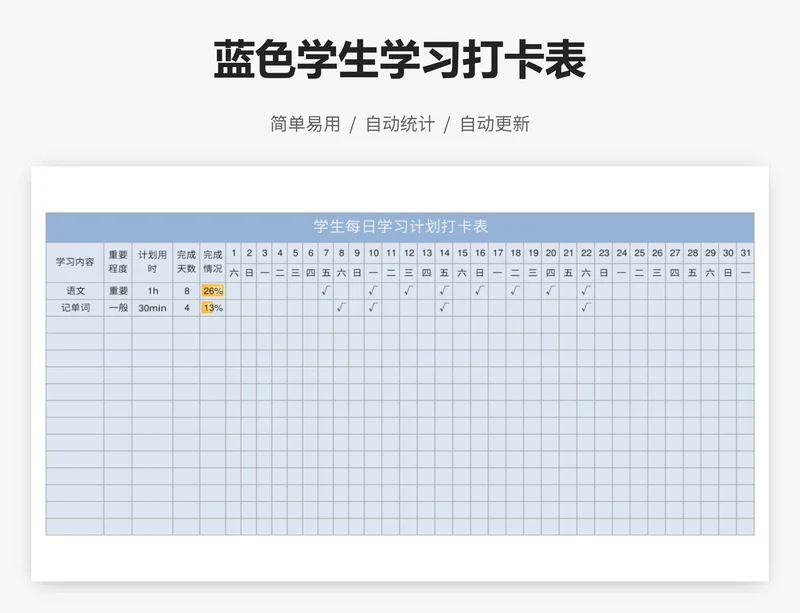Screen dimensions: 800x613
Task: Click the 蓝色学生学习打卡表 main title
Action: (x=399, y=60)
